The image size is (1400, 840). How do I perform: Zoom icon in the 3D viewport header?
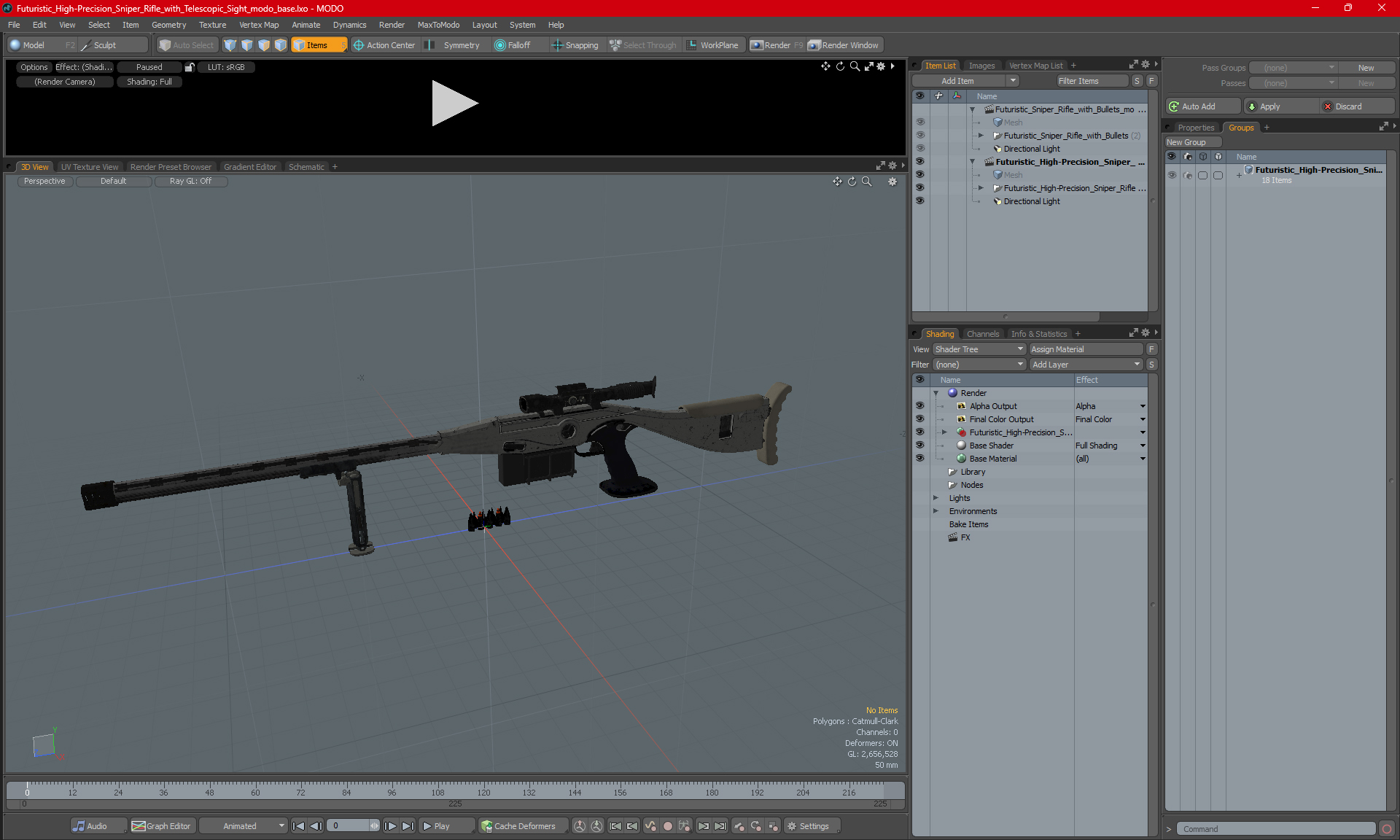click(x=866, y=182)
